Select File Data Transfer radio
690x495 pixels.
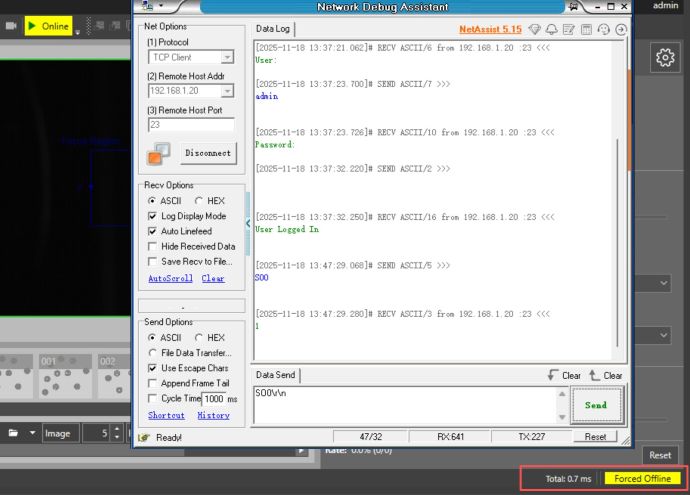[152, 353]
